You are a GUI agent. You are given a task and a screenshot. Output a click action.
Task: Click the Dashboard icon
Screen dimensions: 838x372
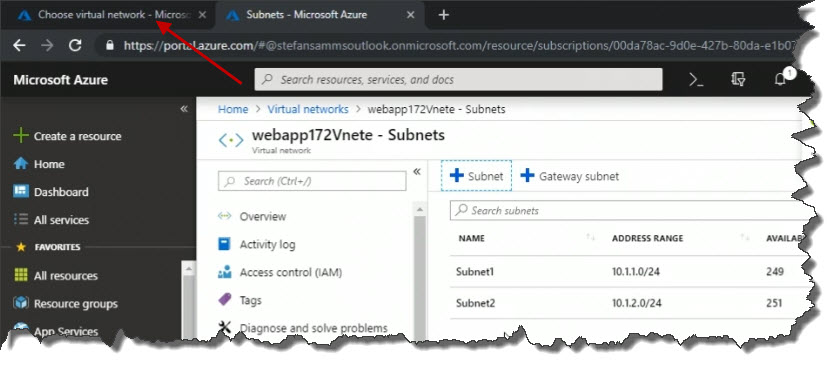pos(21,191)
